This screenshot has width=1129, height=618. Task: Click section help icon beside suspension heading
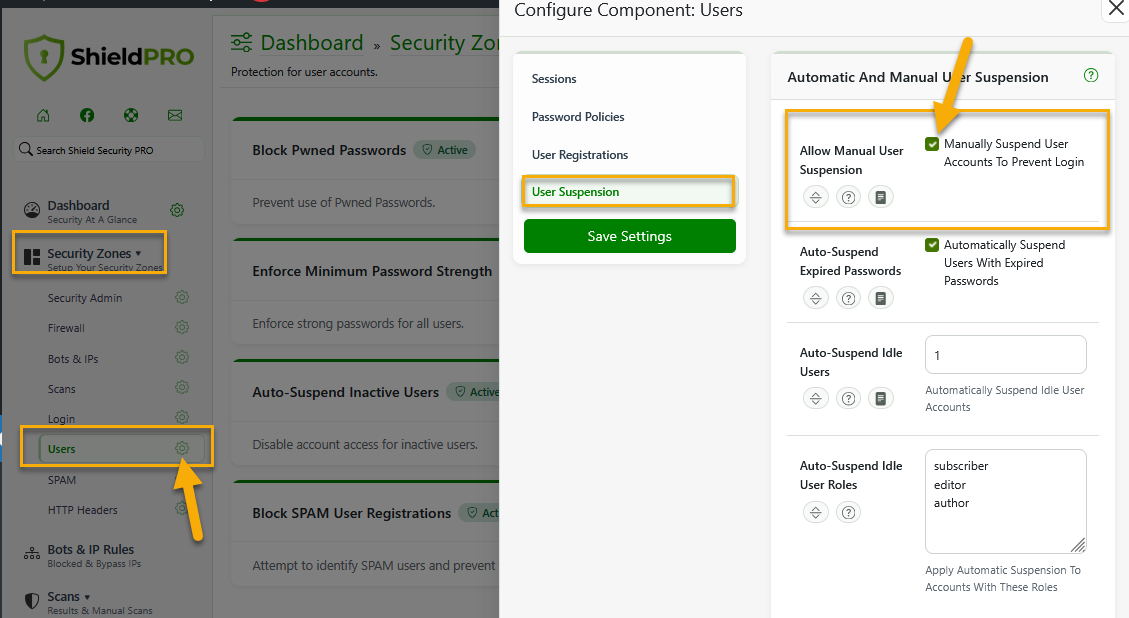[x=1091, y=75]
